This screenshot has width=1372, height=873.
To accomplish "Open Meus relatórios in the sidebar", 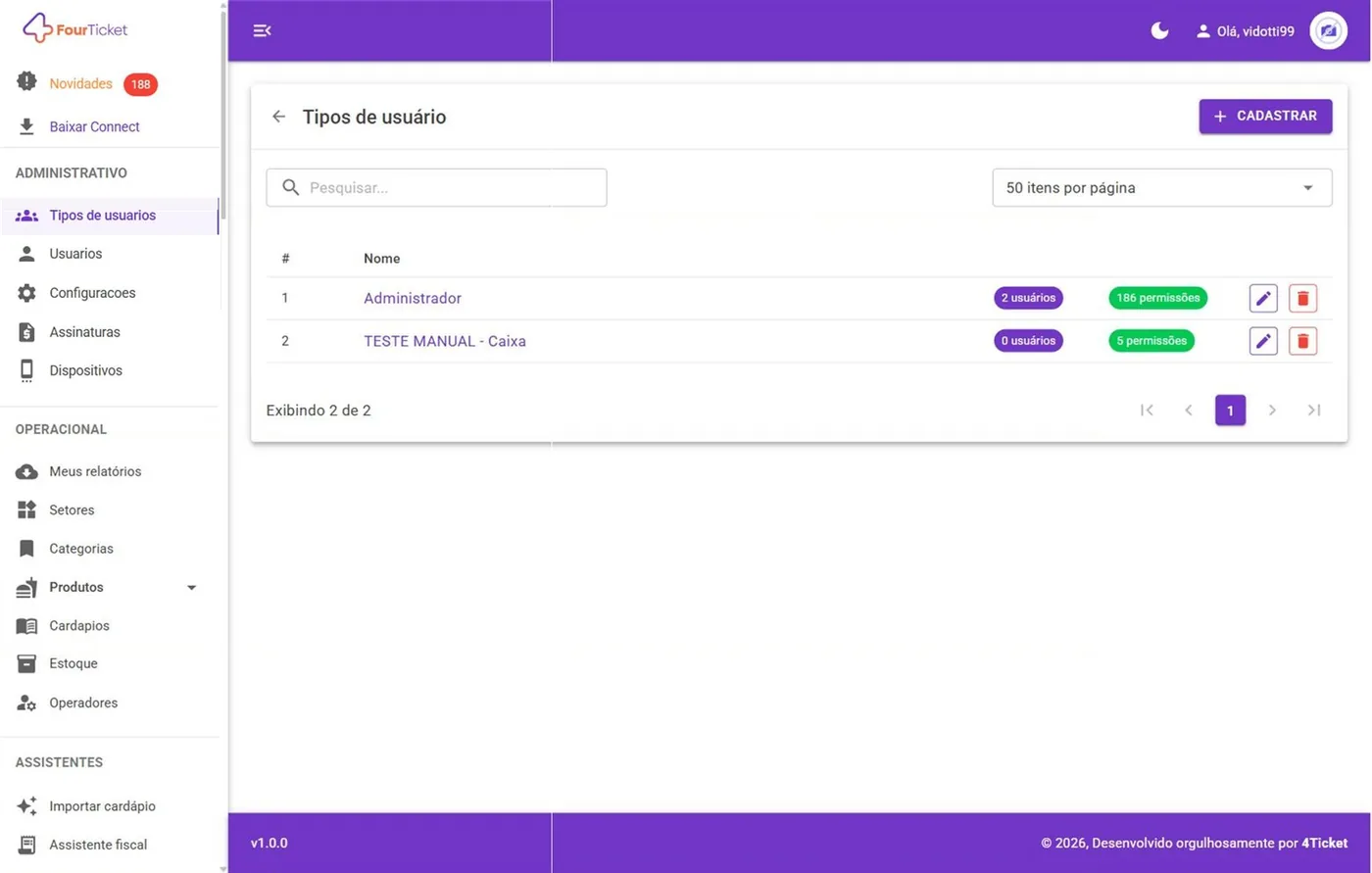I will click(95, 471).
